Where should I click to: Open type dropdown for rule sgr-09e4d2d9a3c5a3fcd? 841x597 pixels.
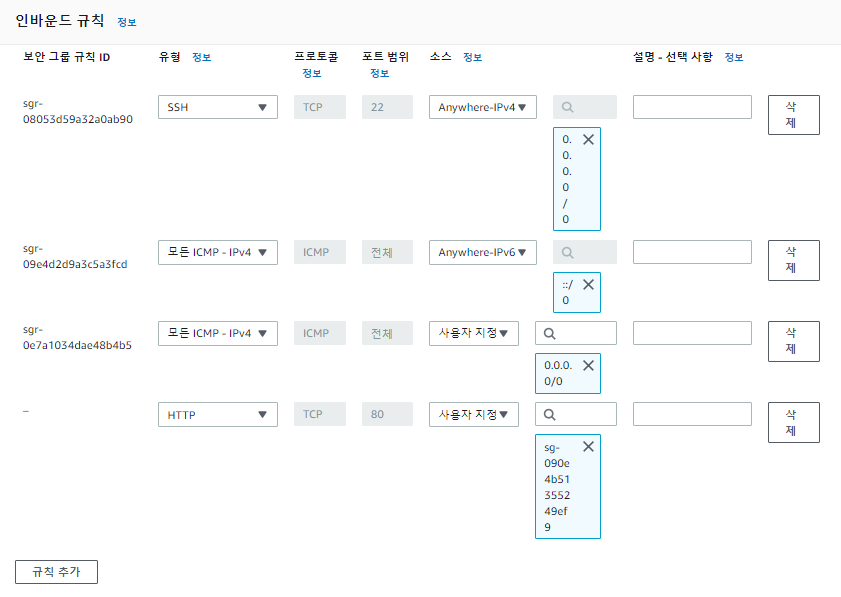coord(218,252)
